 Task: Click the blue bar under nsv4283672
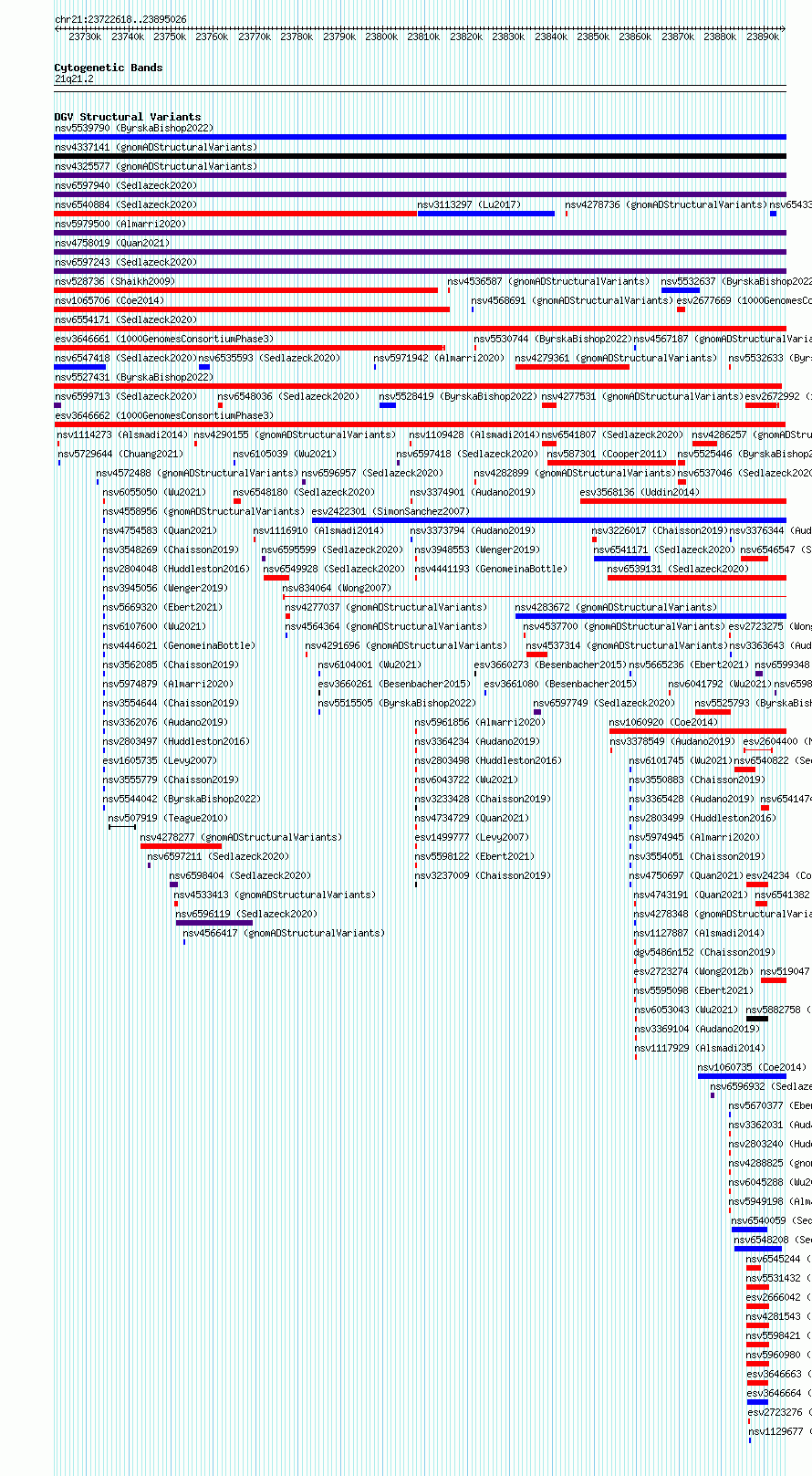(651, 616)
